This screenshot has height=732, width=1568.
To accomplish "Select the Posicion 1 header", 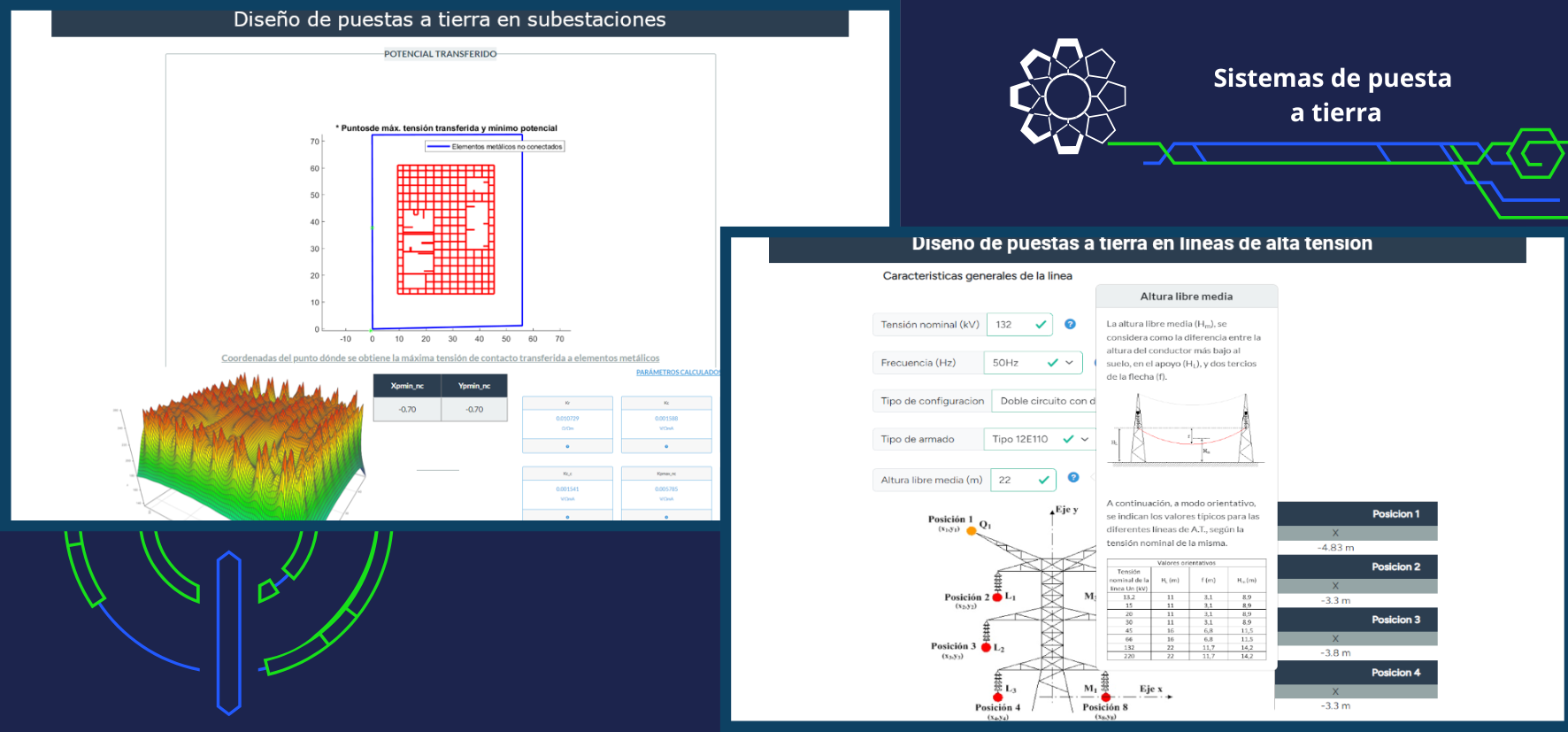I will [1357, 514].
